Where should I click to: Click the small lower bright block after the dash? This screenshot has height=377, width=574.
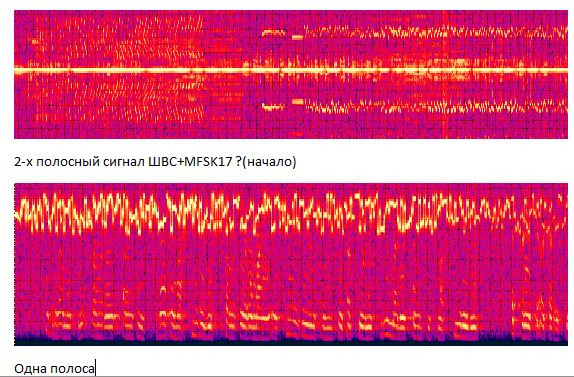click(297, 101)
